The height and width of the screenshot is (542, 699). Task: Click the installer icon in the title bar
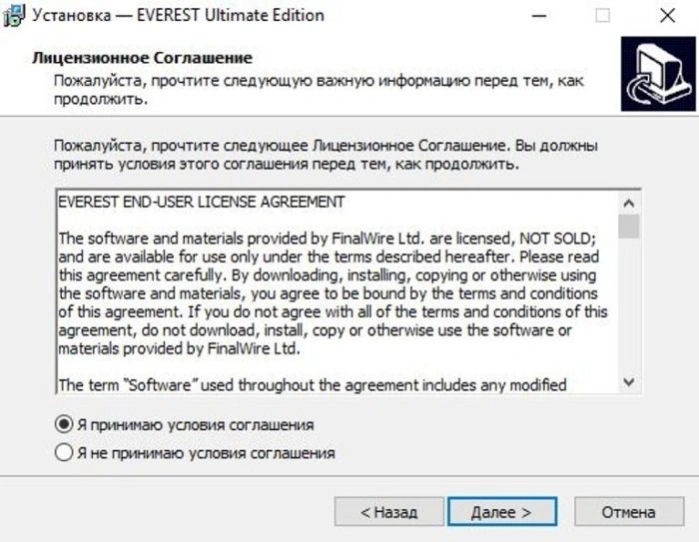point(13,16)
